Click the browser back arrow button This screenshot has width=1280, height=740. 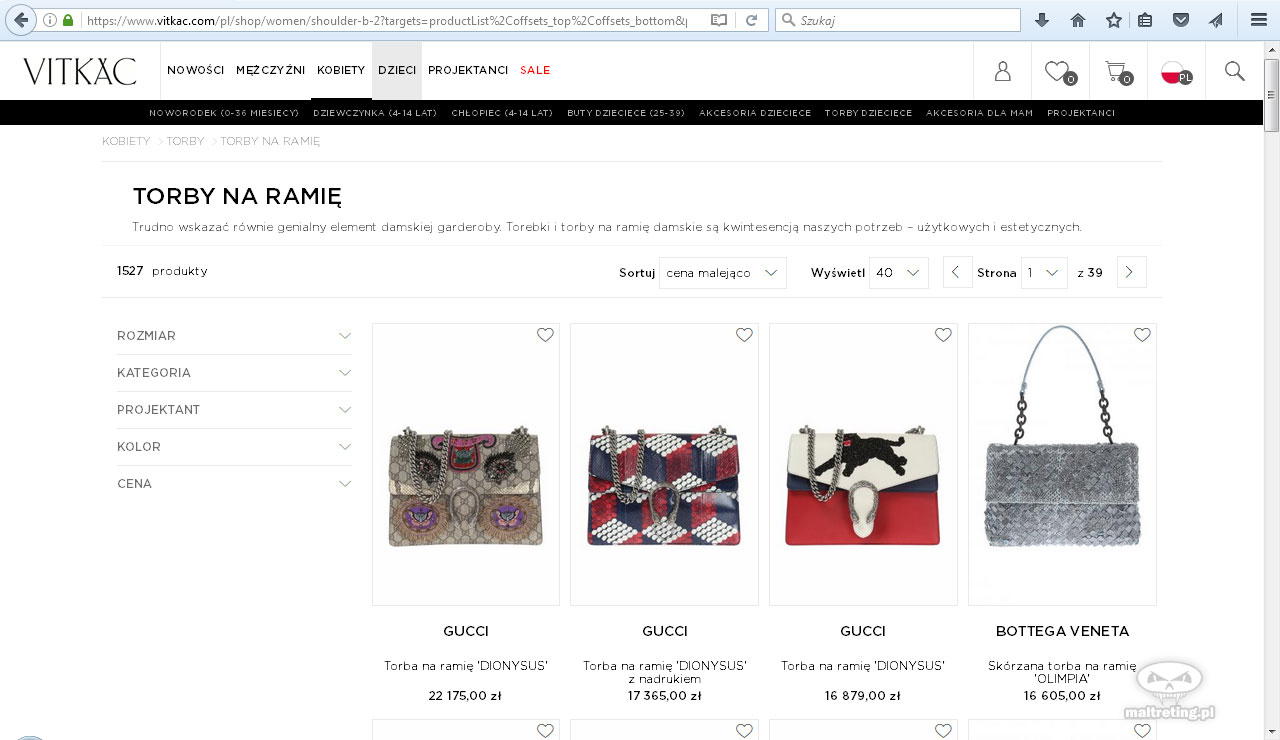pos(21,20)
